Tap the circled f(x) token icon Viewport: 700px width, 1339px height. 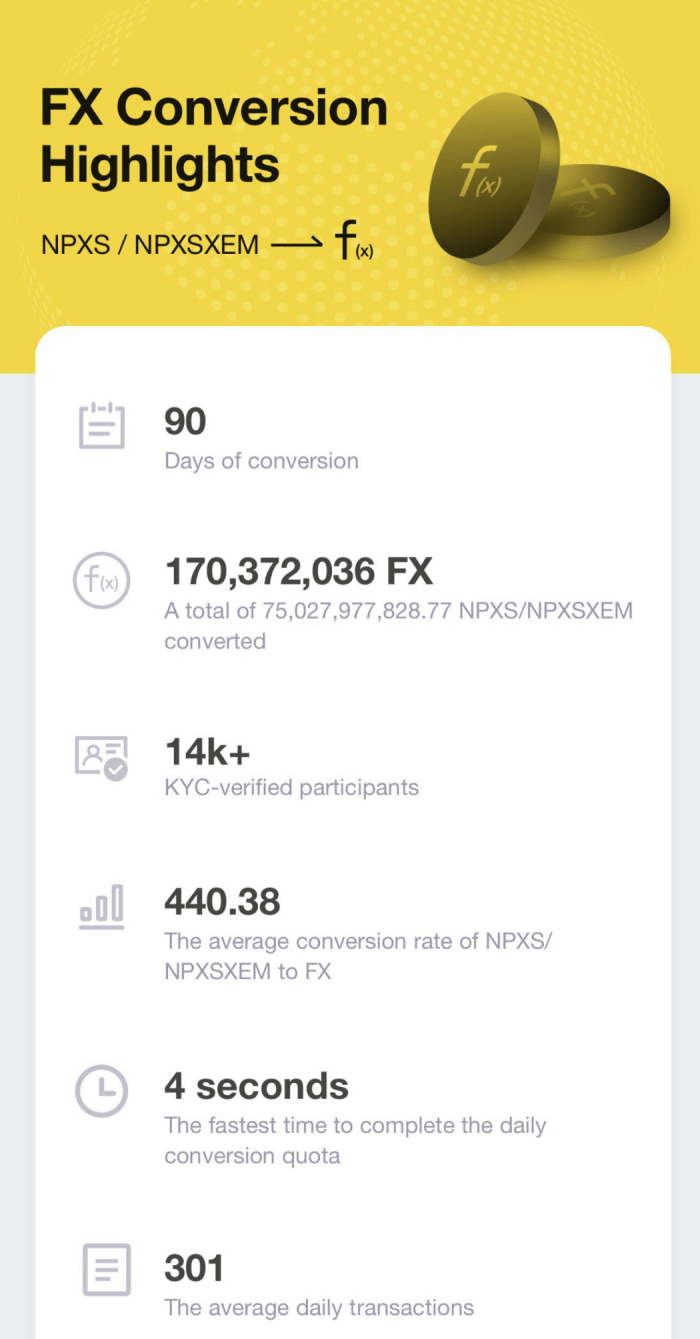pos(102,581)
